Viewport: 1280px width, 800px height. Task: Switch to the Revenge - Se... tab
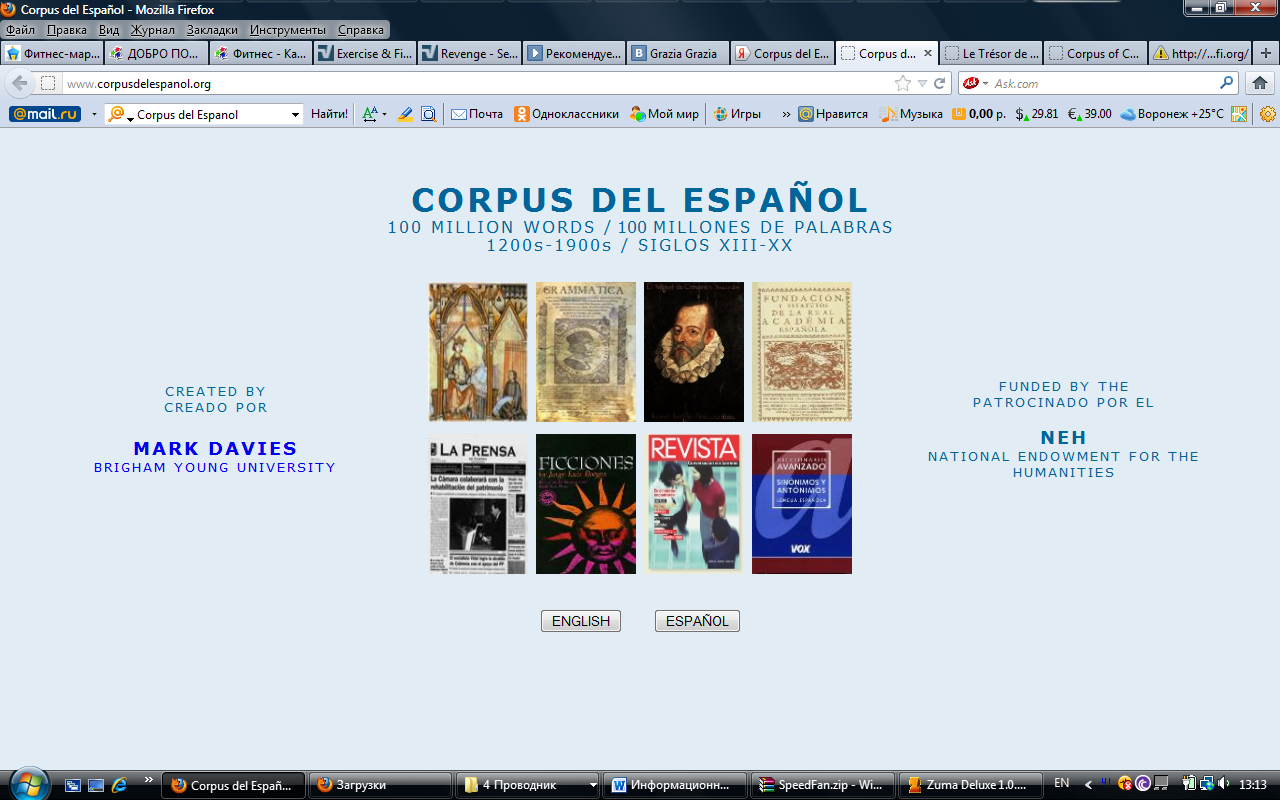coord(470,53)
